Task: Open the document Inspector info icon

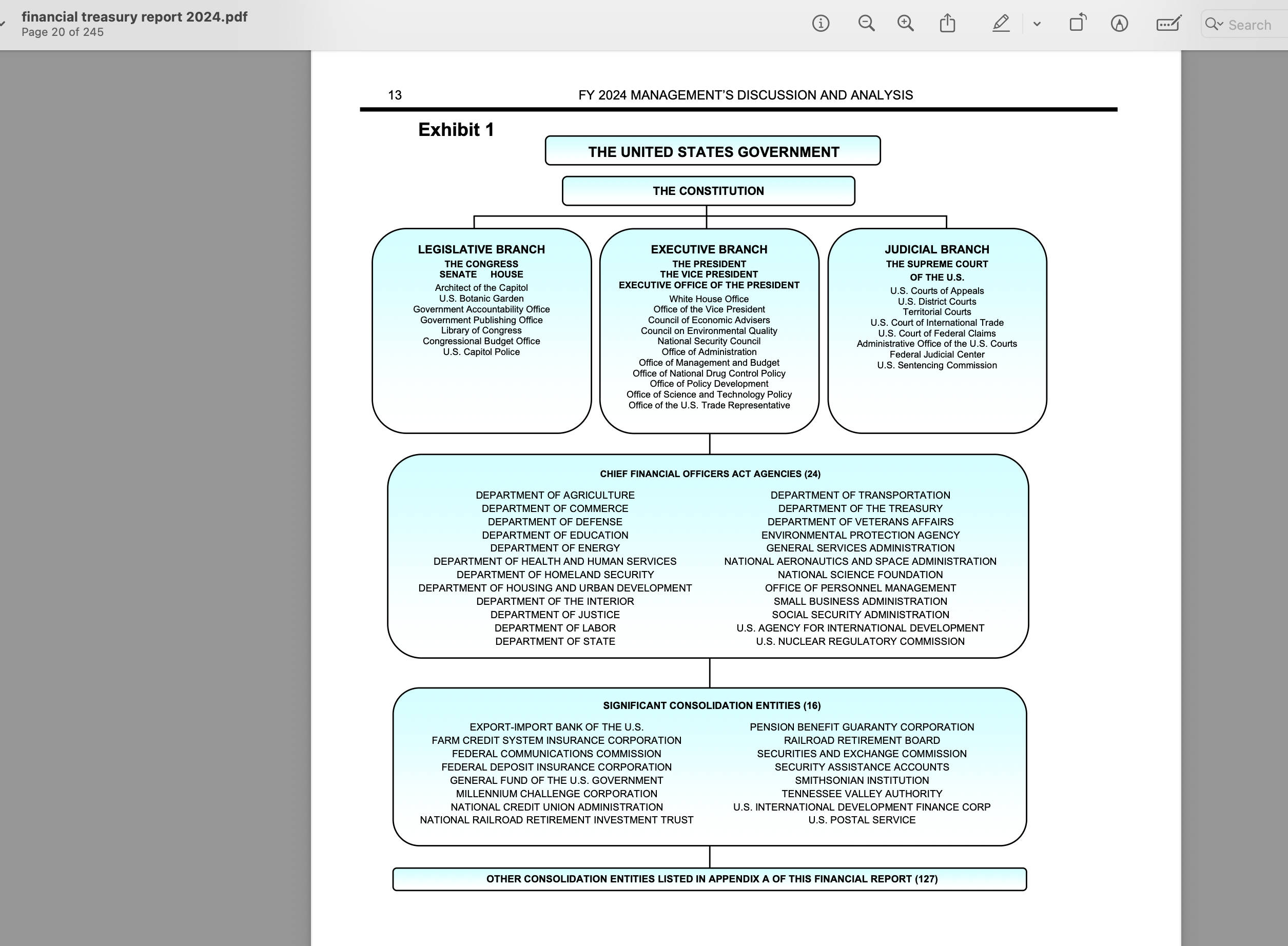Action: (820, 24)
